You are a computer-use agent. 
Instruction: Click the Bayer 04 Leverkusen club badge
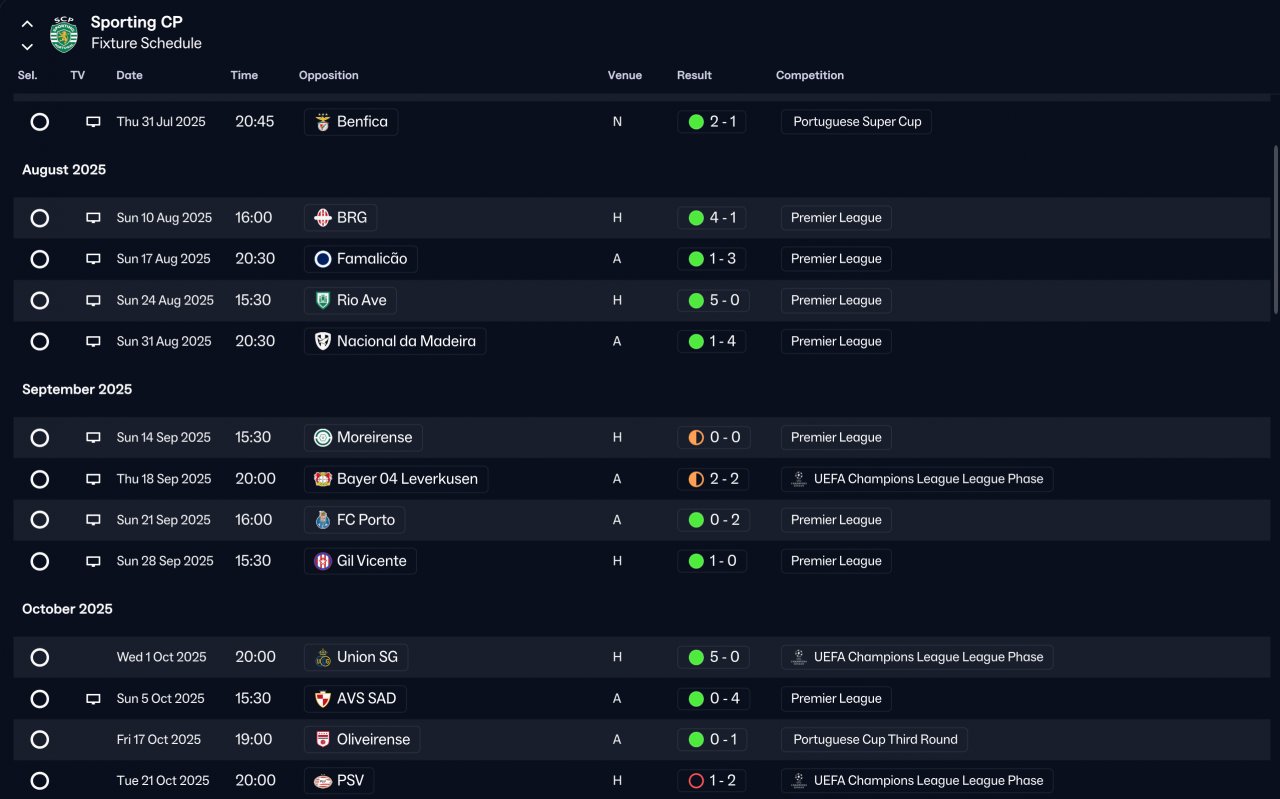(322, 479)
